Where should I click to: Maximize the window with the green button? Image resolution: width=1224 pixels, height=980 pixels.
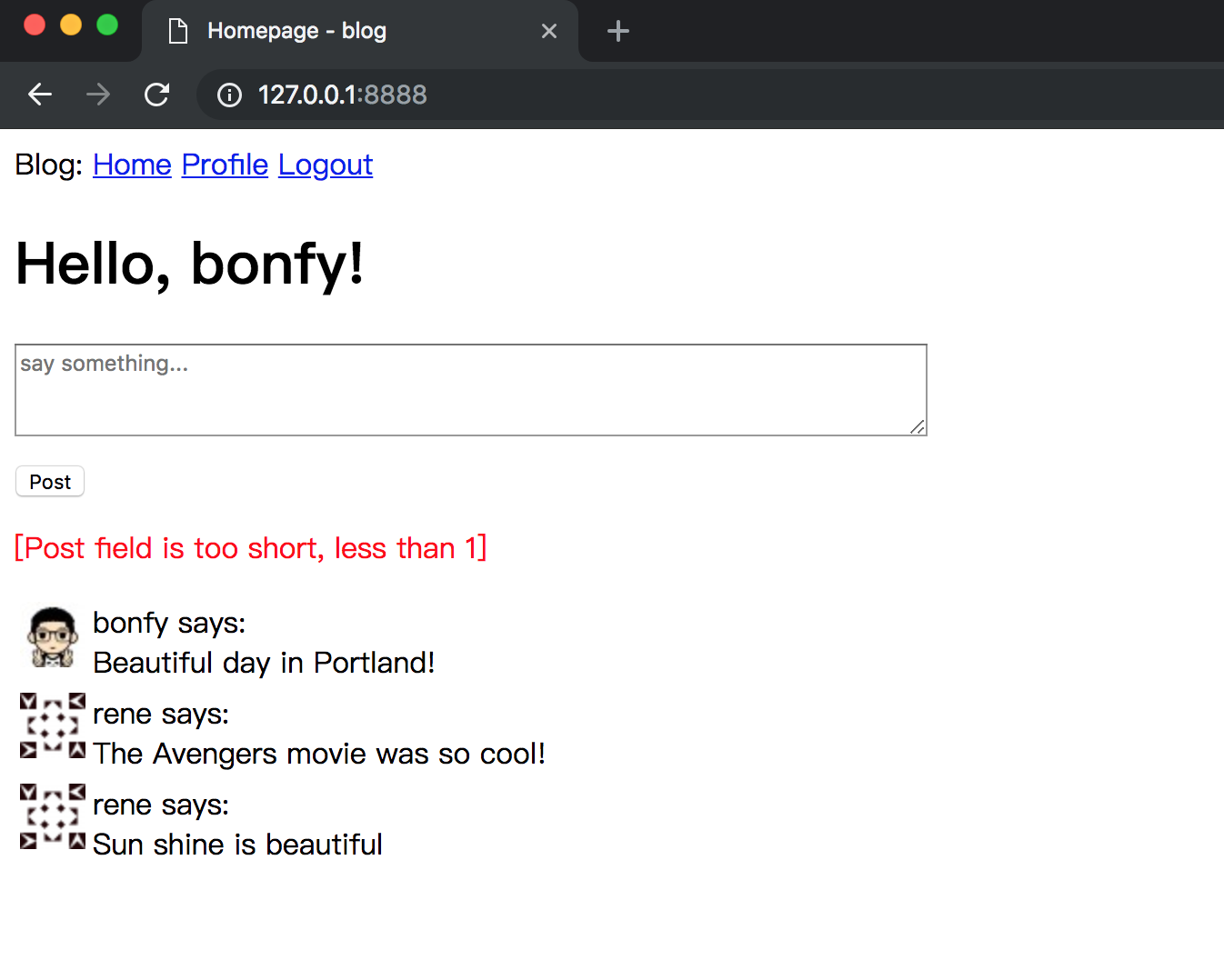107,25
